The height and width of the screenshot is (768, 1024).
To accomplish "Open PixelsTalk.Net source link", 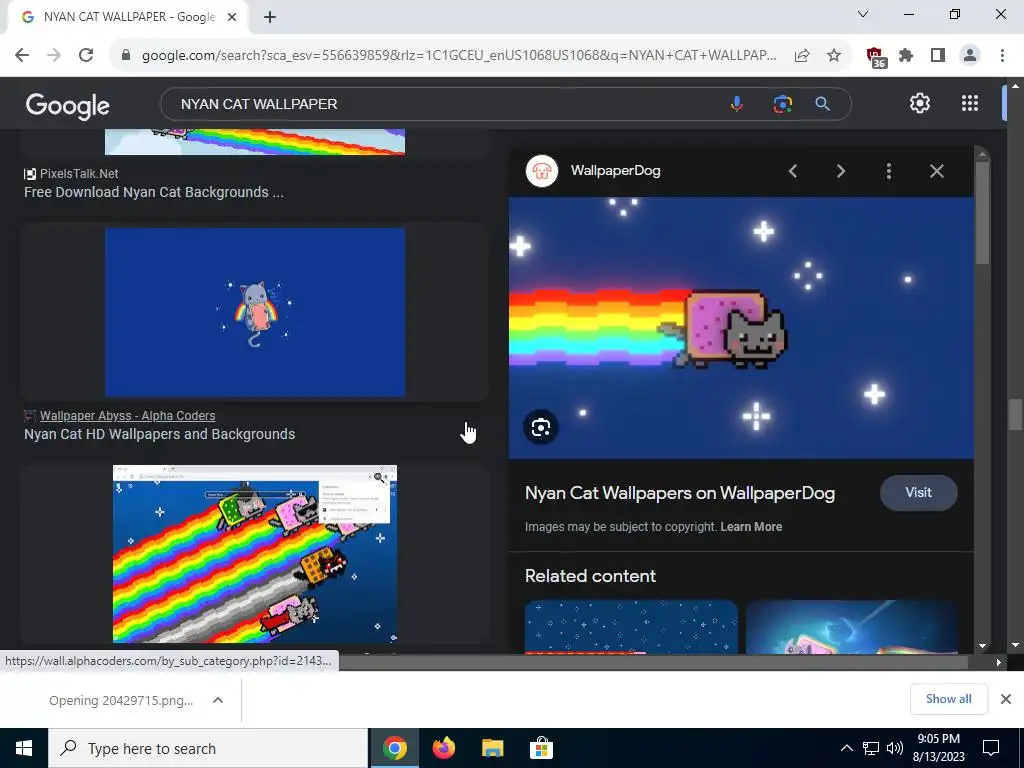I will coord(79,174).
